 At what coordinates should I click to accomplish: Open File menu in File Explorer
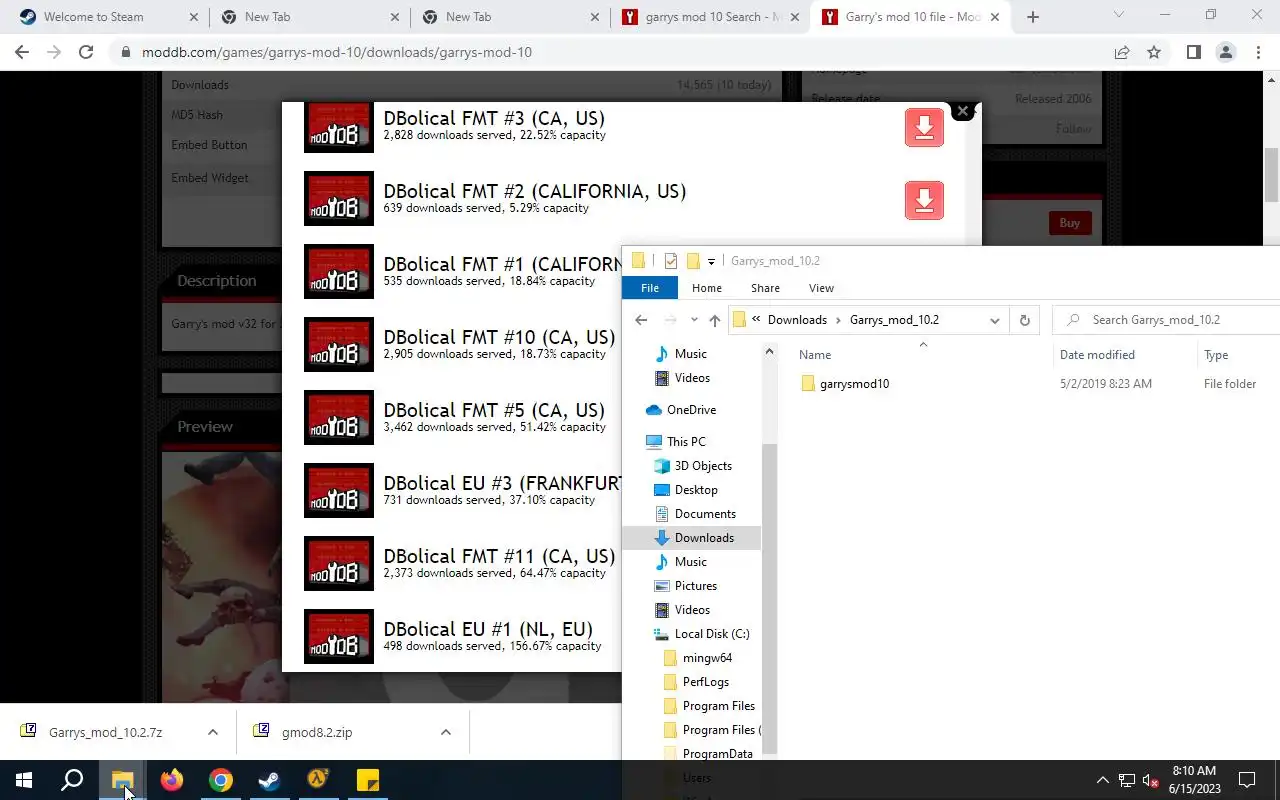650,288
